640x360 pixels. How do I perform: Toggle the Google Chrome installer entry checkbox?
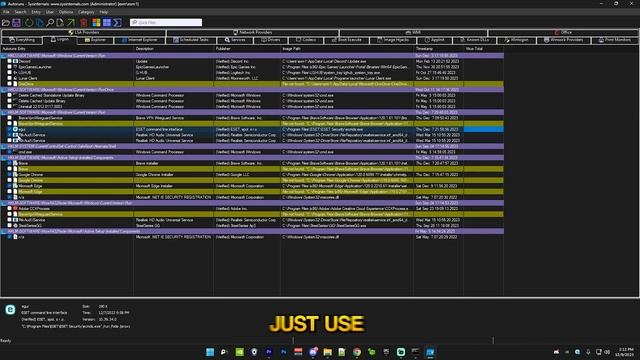tap(9, 175)
